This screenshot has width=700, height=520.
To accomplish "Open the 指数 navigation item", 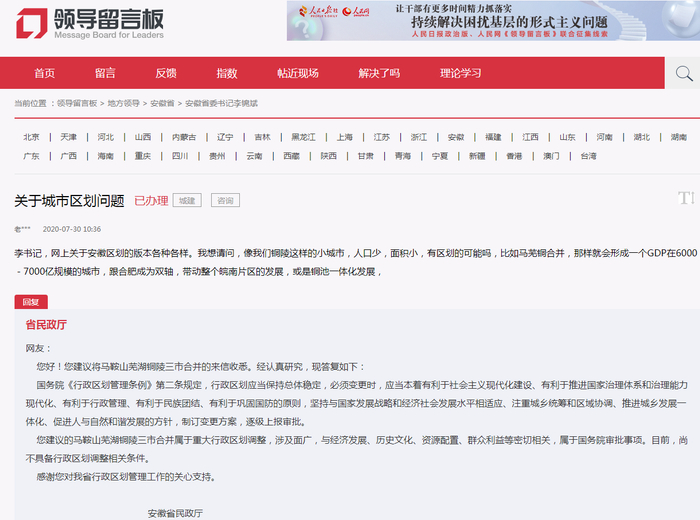I will [227, 73].
